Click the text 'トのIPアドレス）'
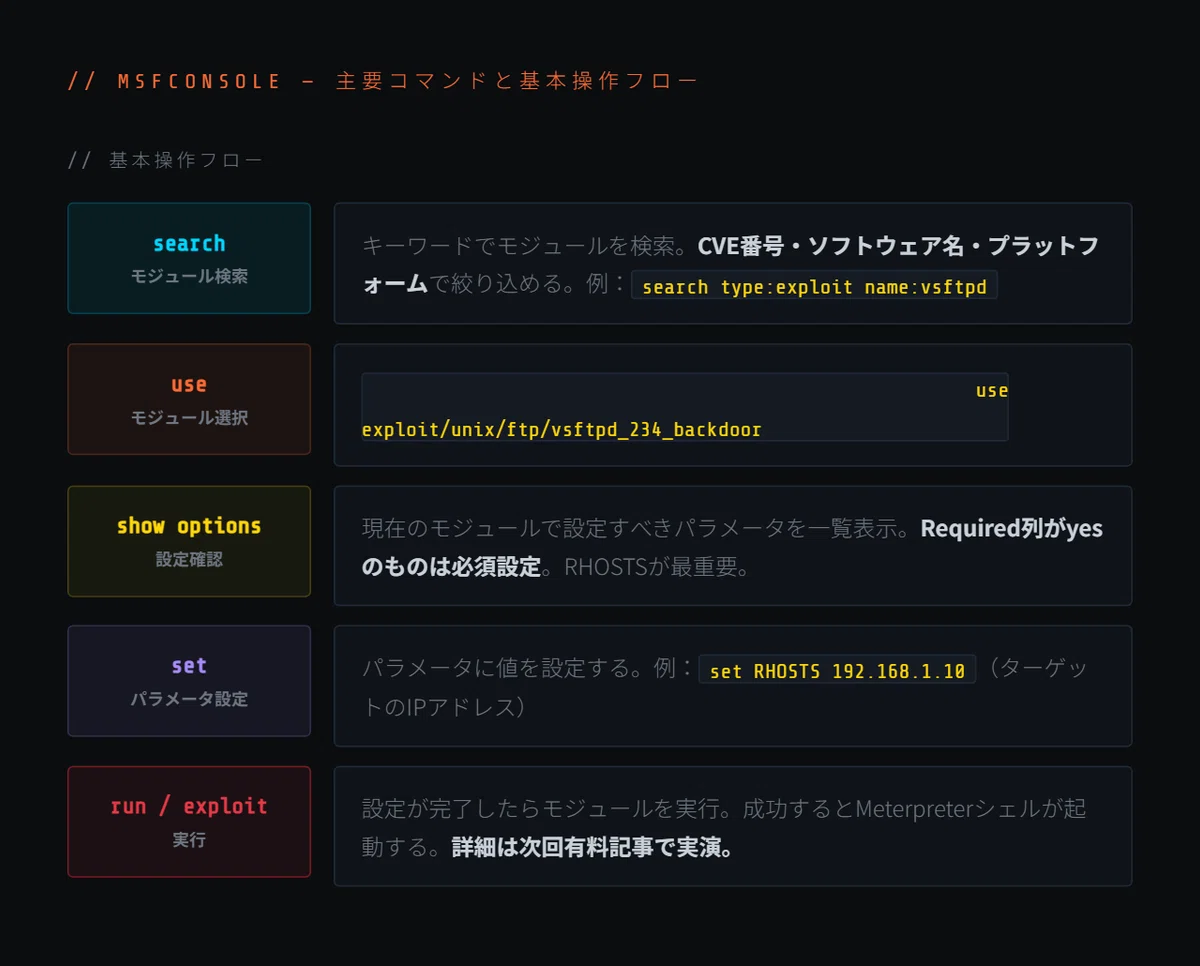 [444, 707]
